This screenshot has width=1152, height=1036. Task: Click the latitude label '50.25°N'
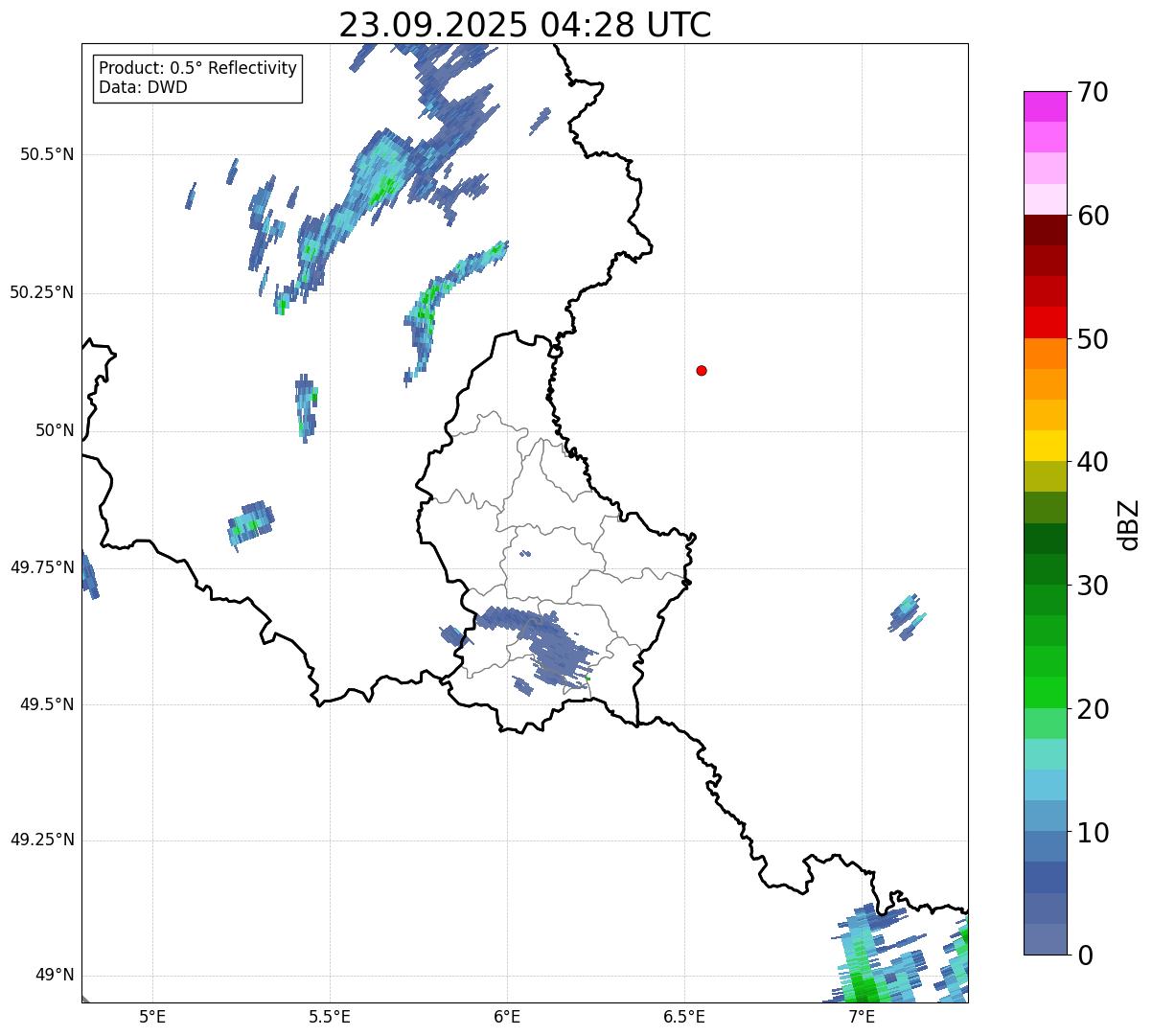point(41,292)
